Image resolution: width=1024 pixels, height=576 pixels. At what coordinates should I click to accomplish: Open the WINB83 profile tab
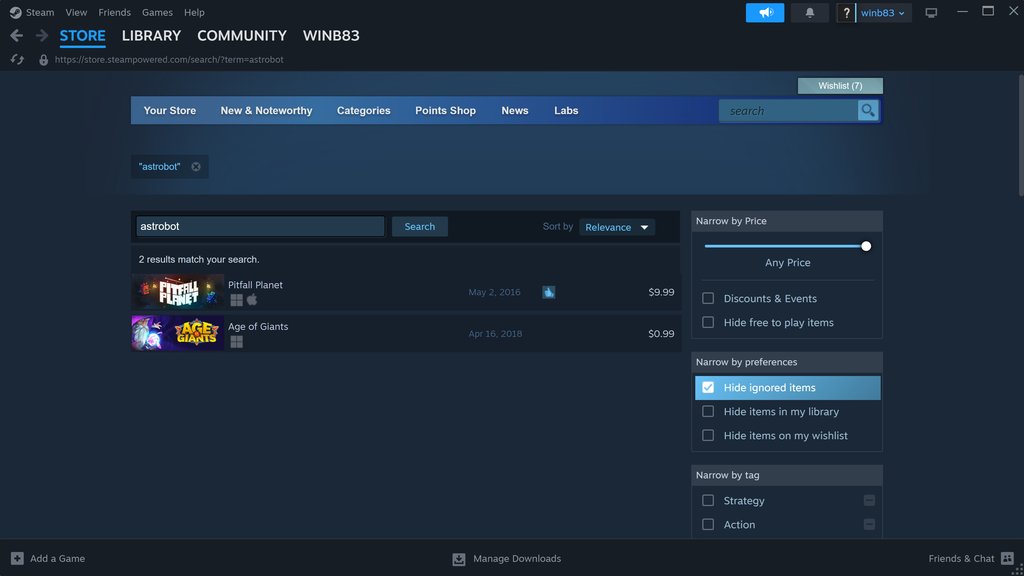tap(331, 36)
